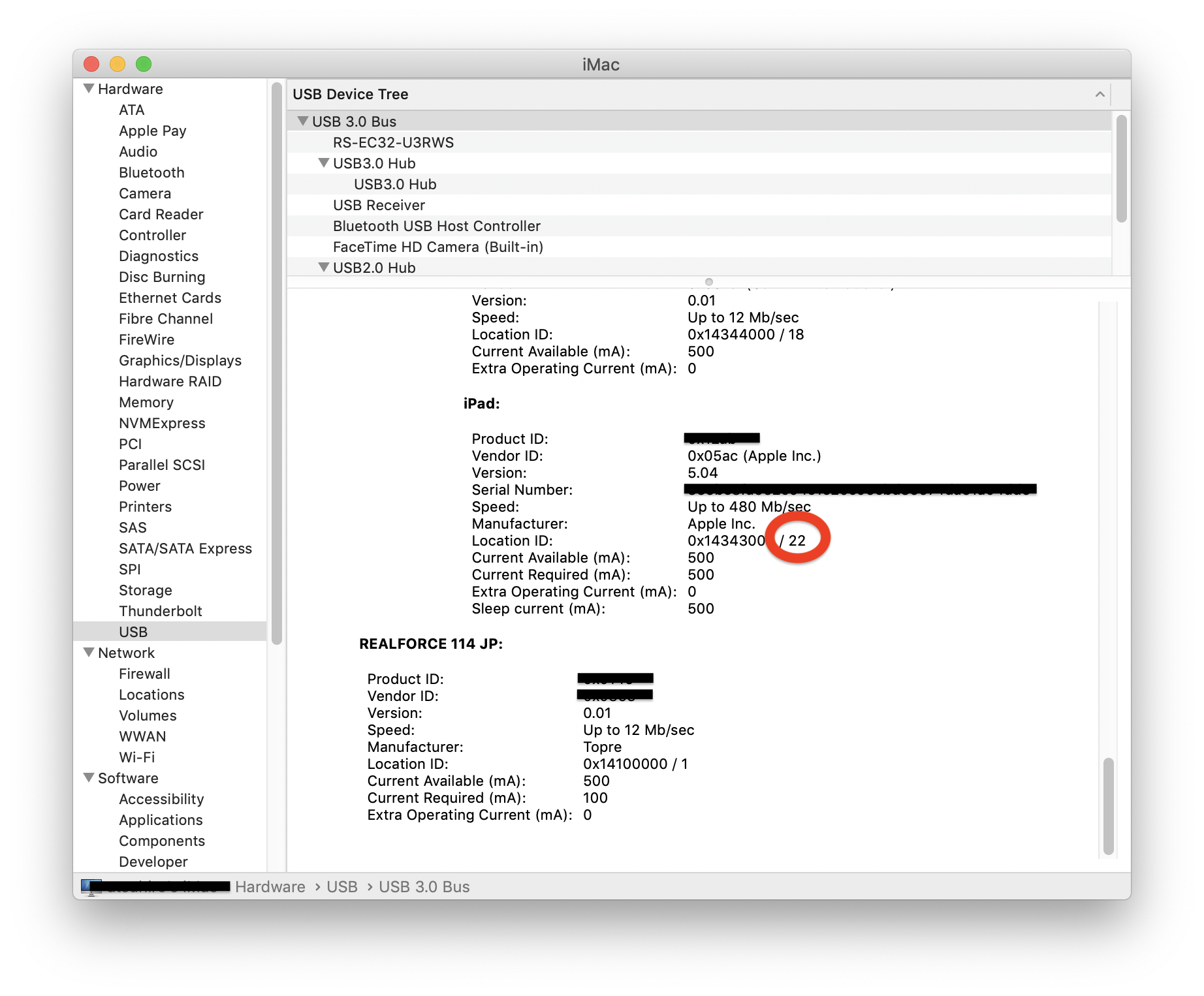This screenshot has width=1204, height=996.
Task: Select Locations under Network
Action: 151,694
